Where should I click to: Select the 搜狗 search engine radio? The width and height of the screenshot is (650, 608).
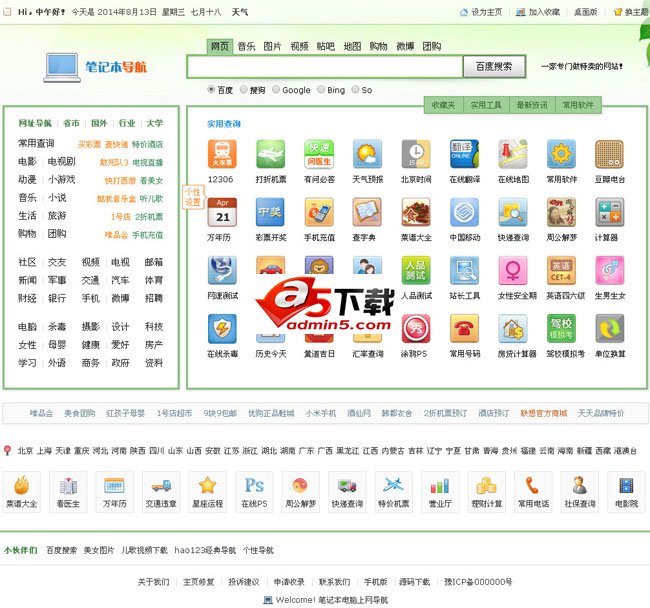pos(243,89)
